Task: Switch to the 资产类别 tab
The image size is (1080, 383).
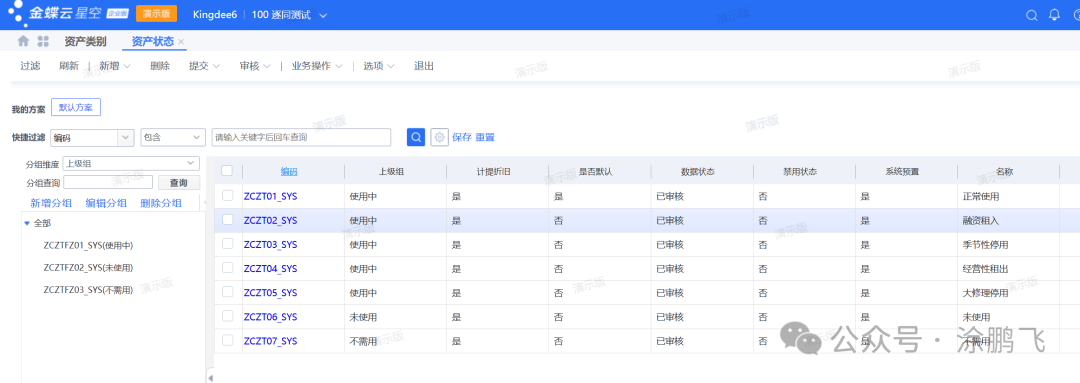Action: click(85, 41)
